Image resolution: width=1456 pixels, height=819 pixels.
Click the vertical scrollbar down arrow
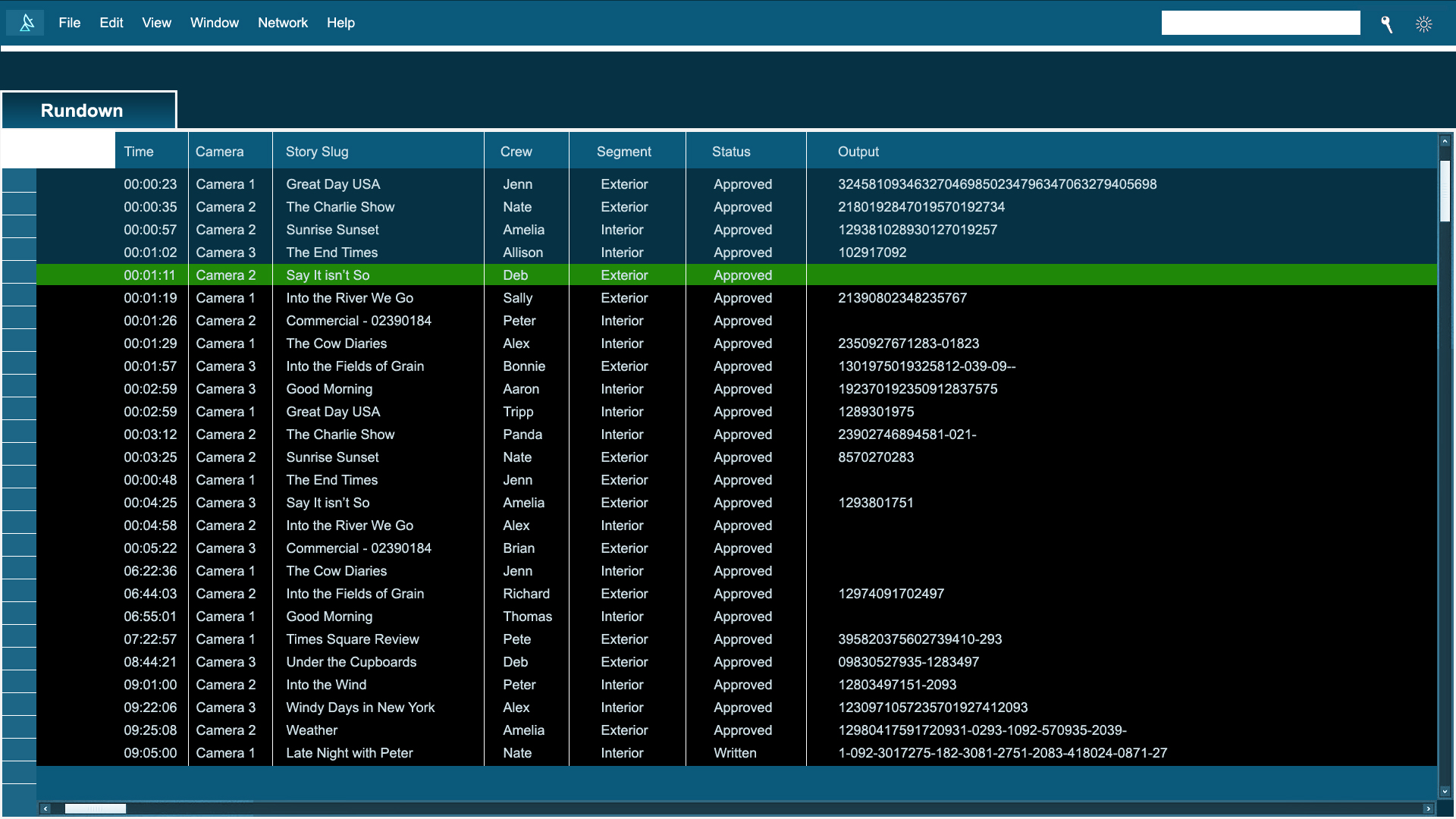(x=1445, y=791)
